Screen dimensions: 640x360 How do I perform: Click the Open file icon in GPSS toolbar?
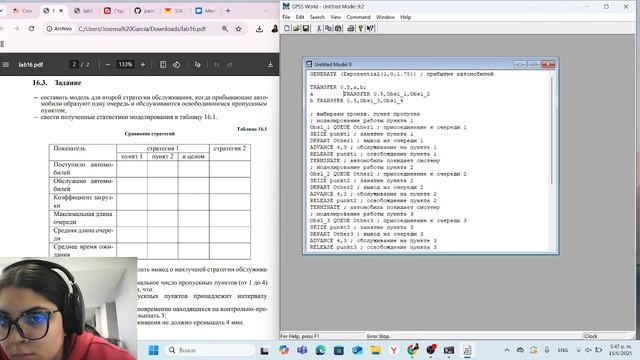296,28
